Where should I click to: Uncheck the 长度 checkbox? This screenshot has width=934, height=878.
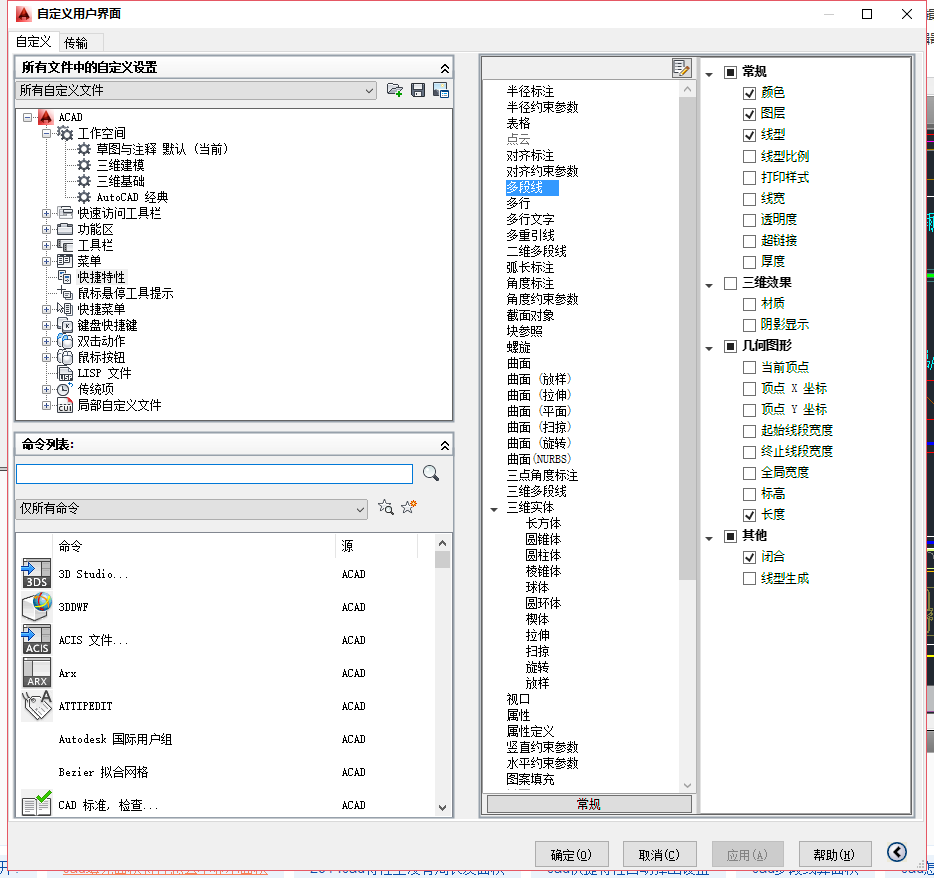click(749, 515)
